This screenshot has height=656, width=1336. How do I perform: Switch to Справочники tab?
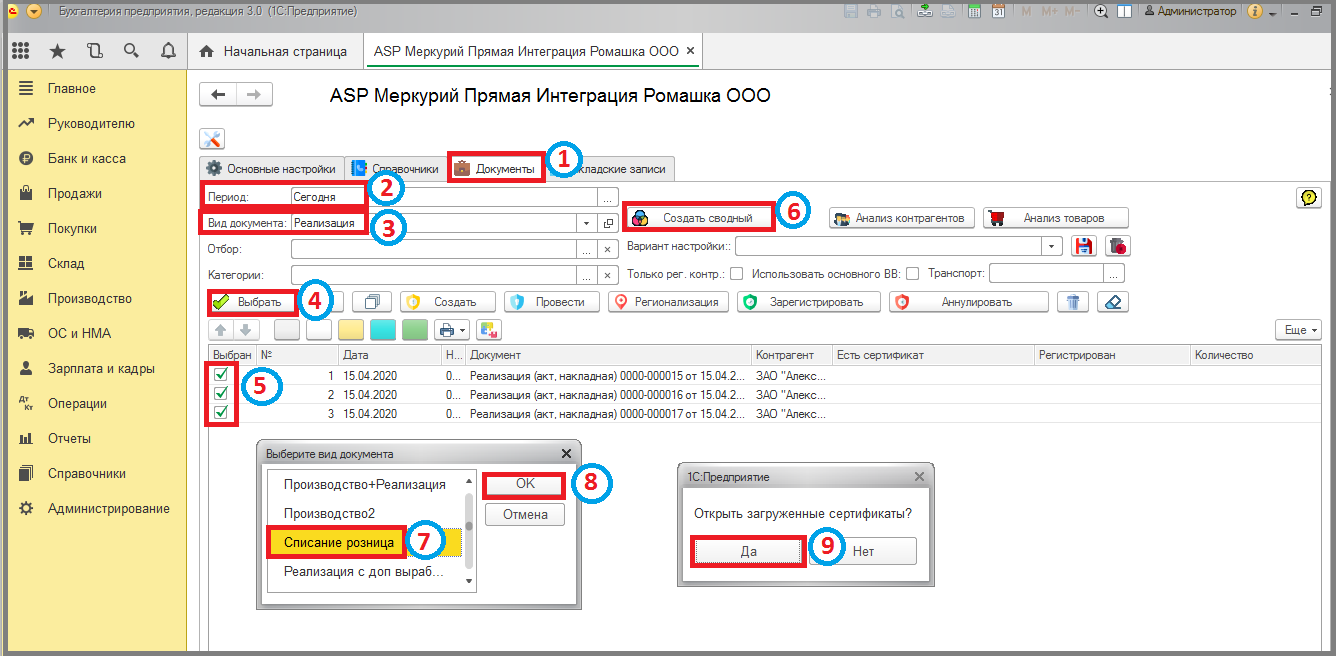[395, 169]
